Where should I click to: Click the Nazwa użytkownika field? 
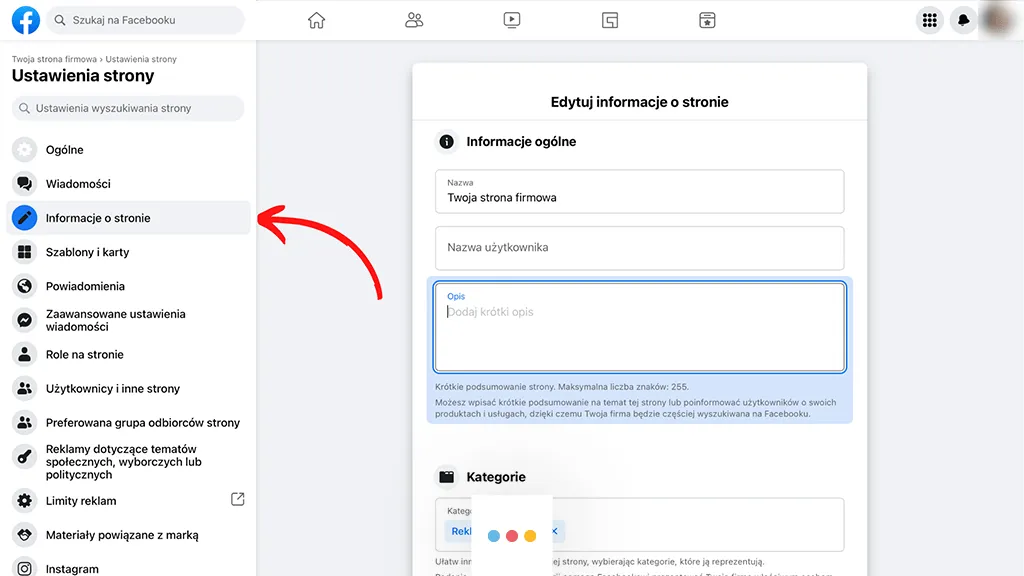click(x=640, y=248)
